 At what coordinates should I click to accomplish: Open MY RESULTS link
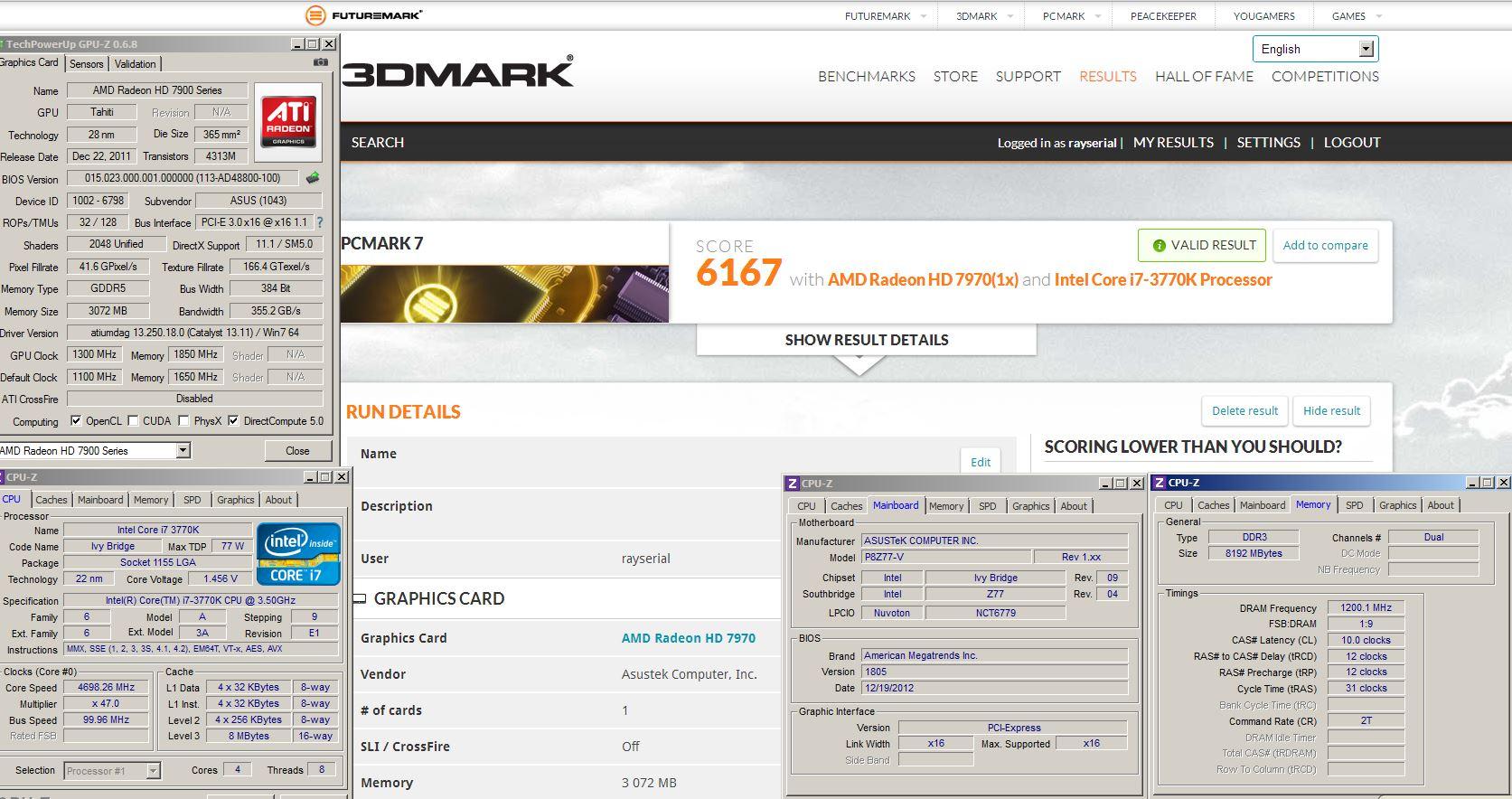(1173, 142)
